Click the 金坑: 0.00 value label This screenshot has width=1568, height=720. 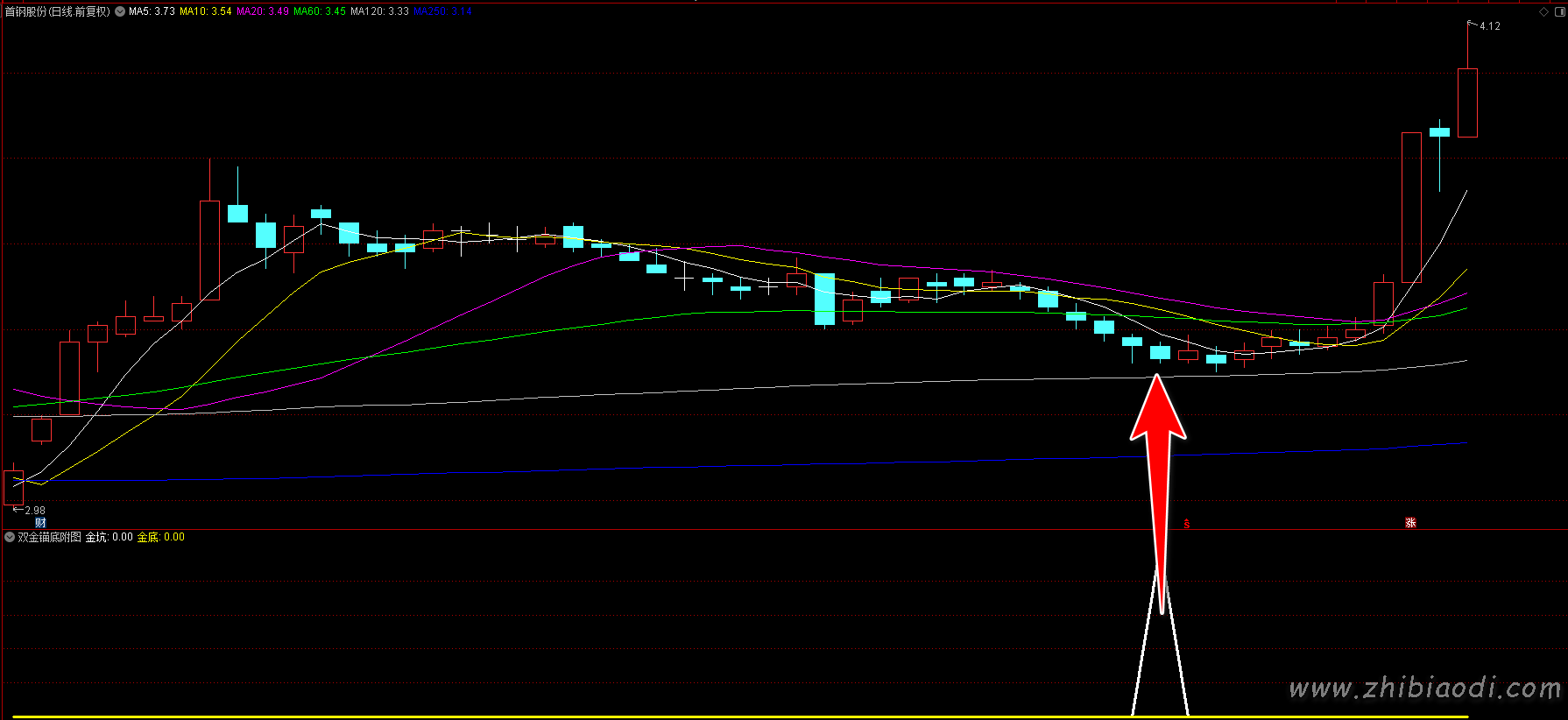tap(109, 537)
